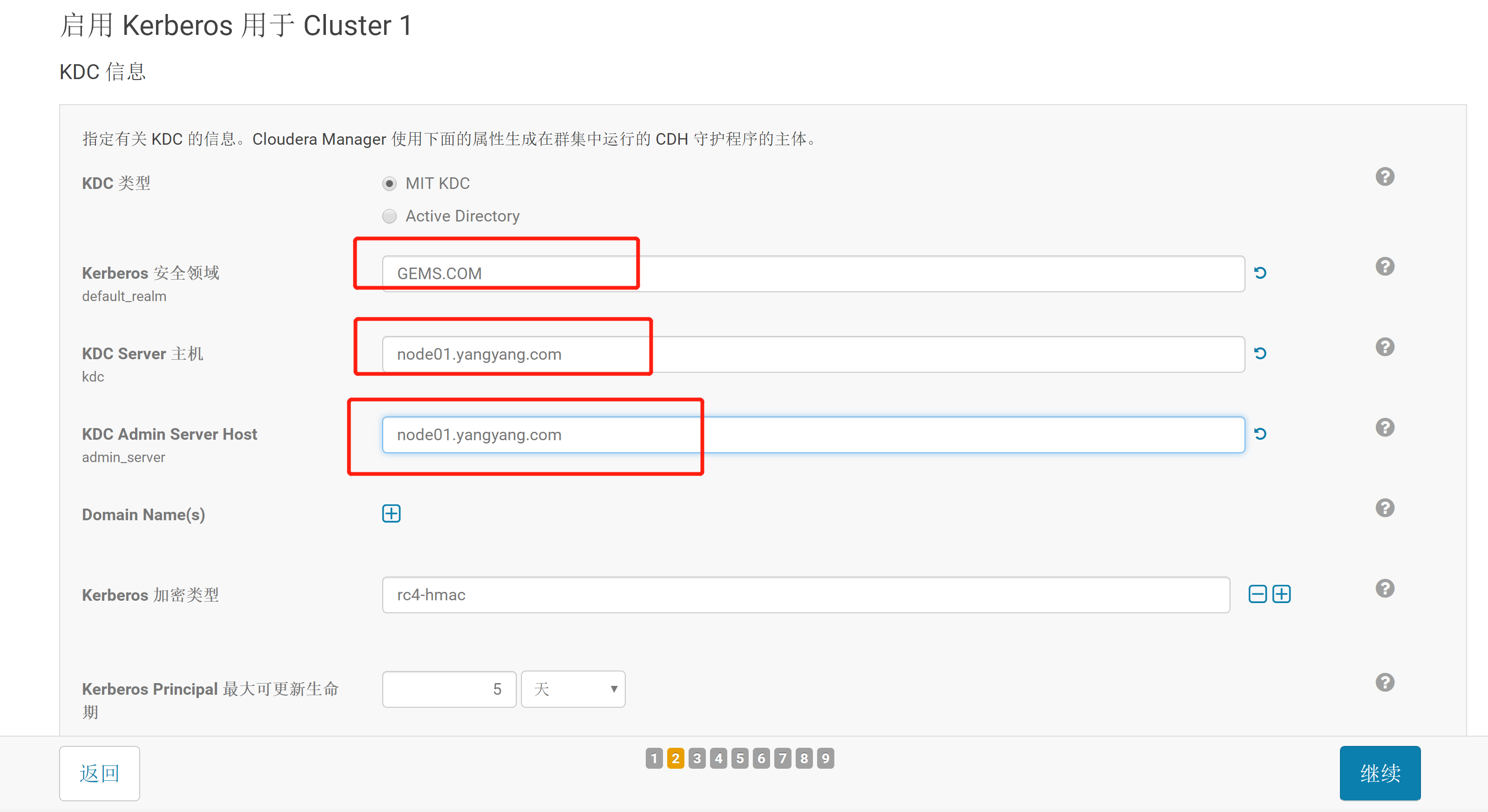Click the kdc sublabel under KDC Server
This screenshot has height=812, width=1488.
(93, 376)
